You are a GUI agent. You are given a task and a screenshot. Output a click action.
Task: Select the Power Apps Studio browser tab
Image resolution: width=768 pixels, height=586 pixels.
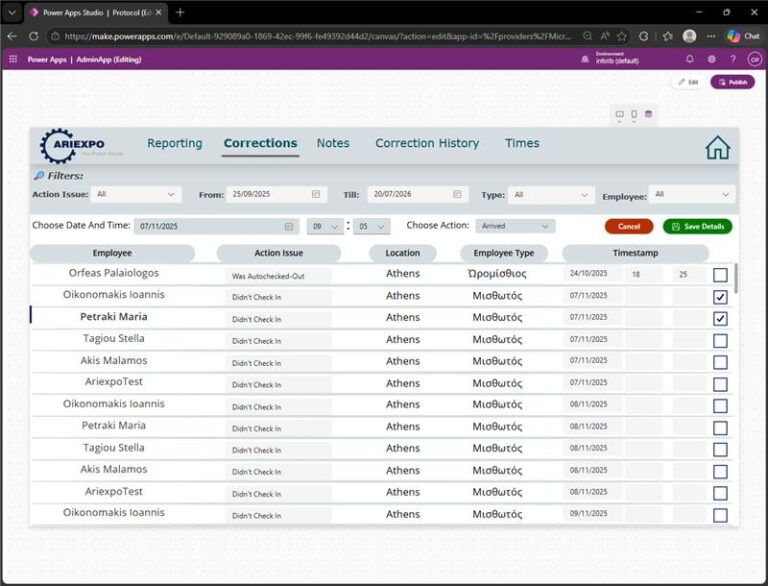pyautogui.click(x=96, y=13)
